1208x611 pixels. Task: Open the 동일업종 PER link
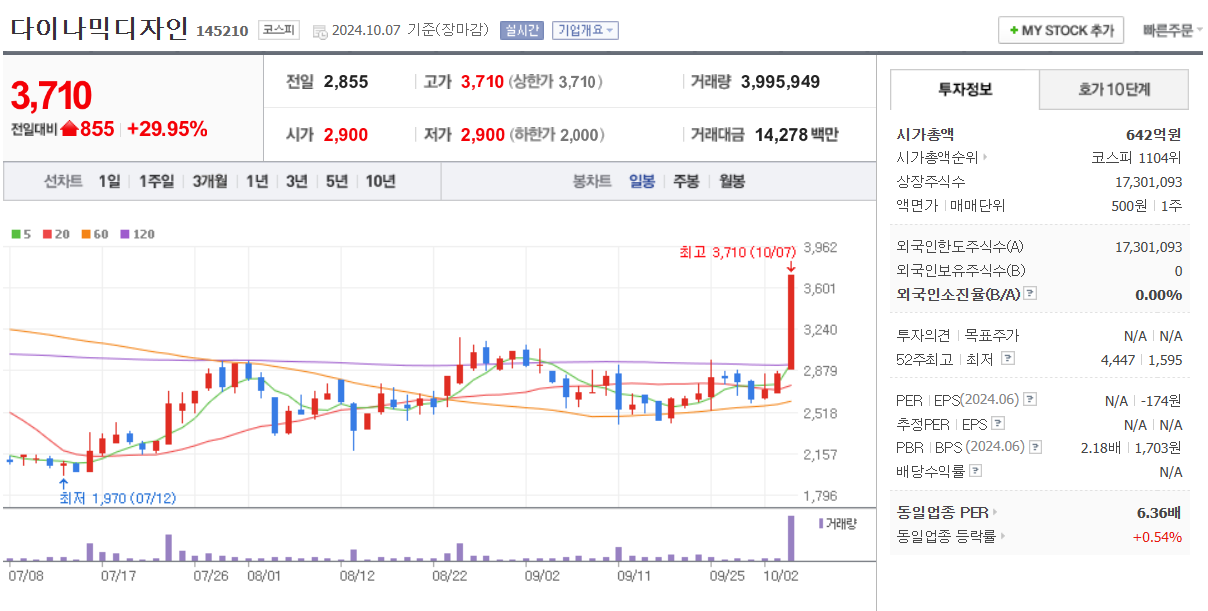[x=947, y=512]
